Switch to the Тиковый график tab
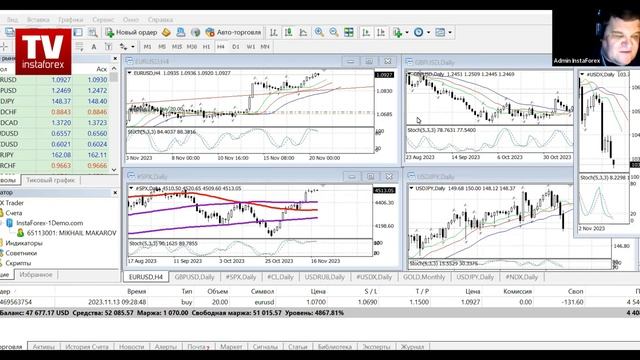This screenshot has width=640, height=360. click(x=51, y=180)
